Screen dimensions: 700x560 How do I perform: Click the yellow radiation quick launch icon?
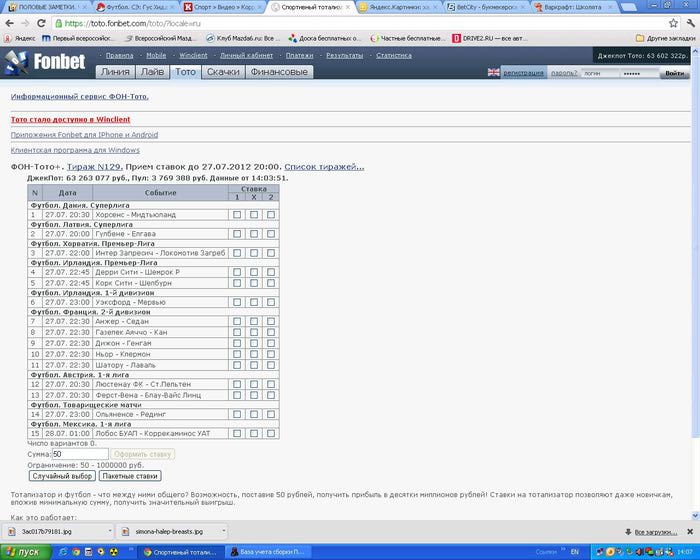point(114,552)
